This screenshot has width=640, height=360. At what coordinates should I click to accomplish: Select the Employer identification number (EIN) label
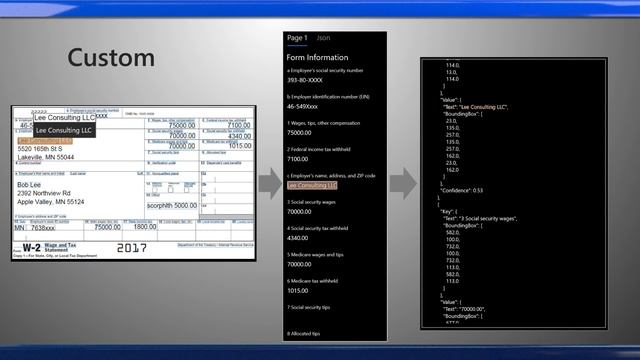pyautogui.click(x=328, y=97)
